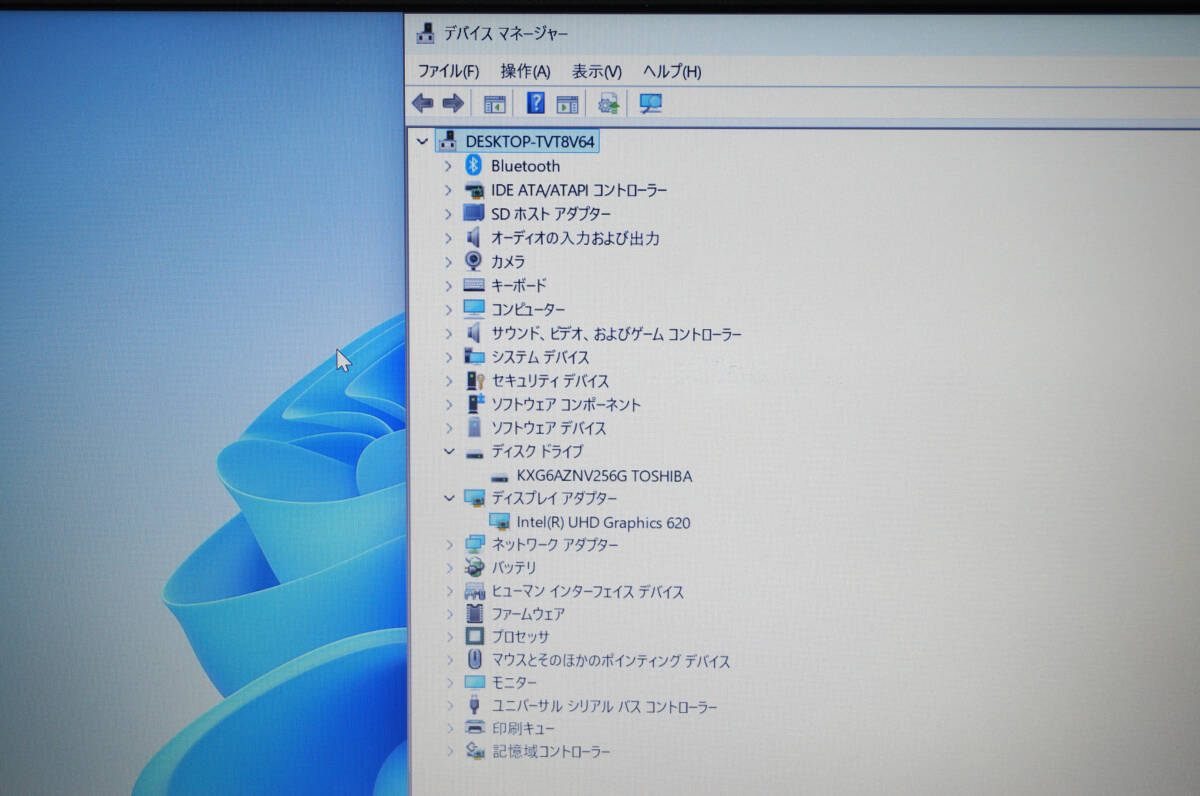Open the 操作(A) menu
Image resolution: width=1200 pixels, height=796 pixels.
(x=525, y=72)
